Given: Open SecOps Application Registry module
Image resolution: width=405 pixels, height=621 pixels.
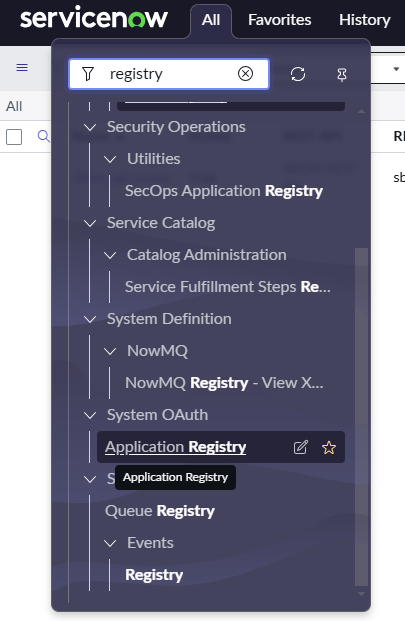Looking at the screenshot, I should point(224,191).
